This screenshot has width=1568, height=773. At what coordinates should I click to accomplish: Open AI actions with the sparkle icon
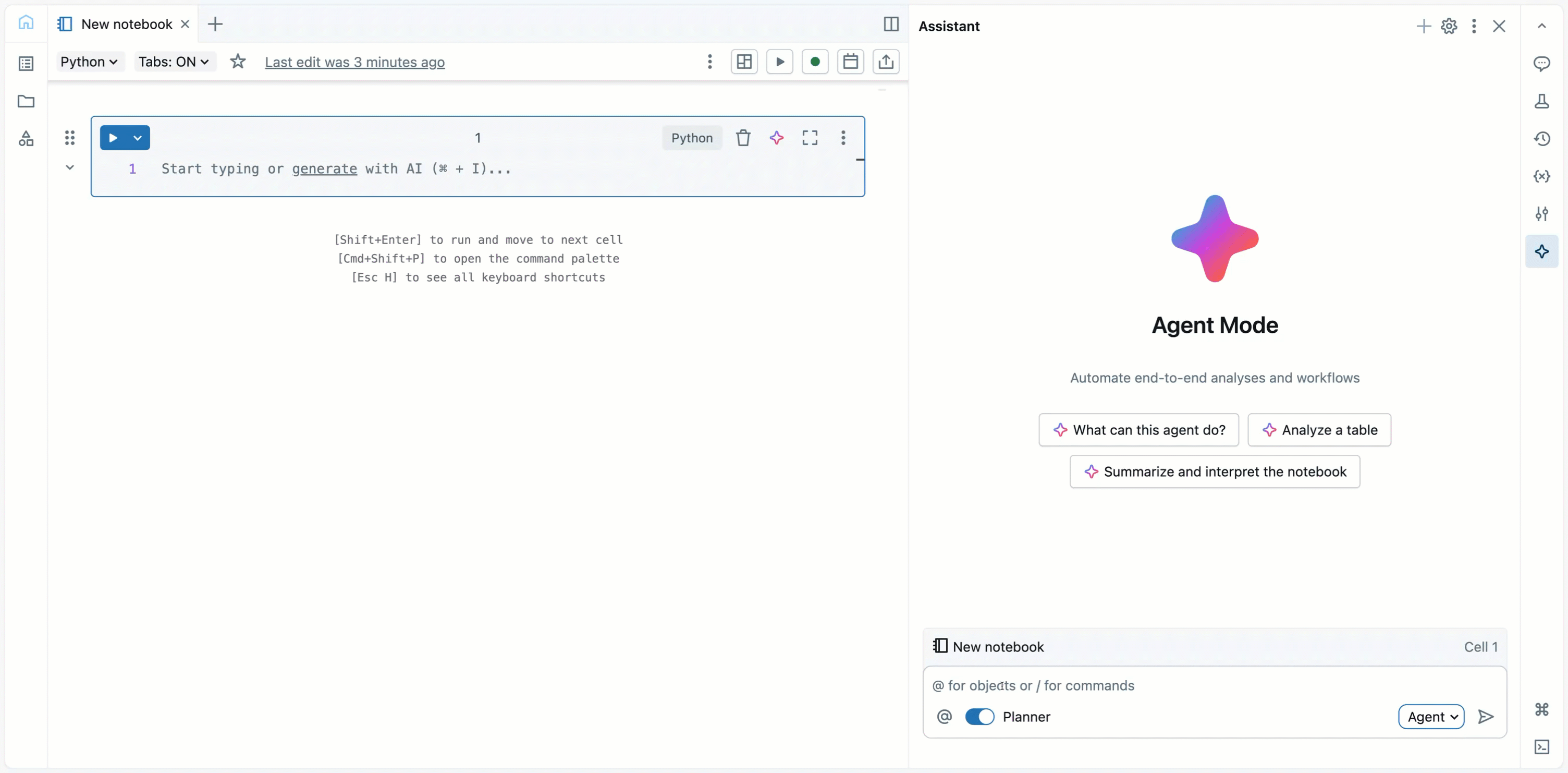coord(777,138)
